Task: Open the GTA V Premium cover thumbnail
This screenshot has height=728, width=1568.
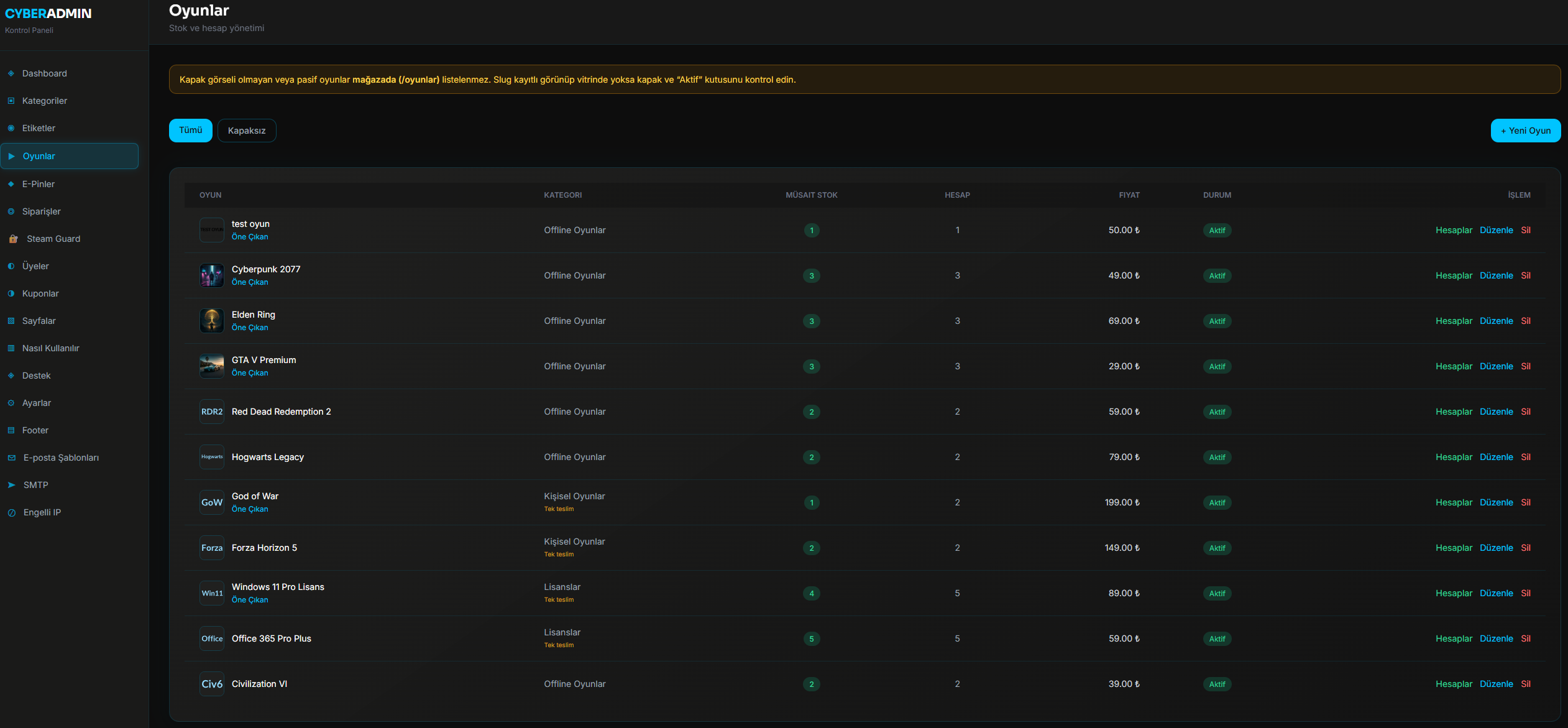Action: pyautogui.click(x=212, y=366)
